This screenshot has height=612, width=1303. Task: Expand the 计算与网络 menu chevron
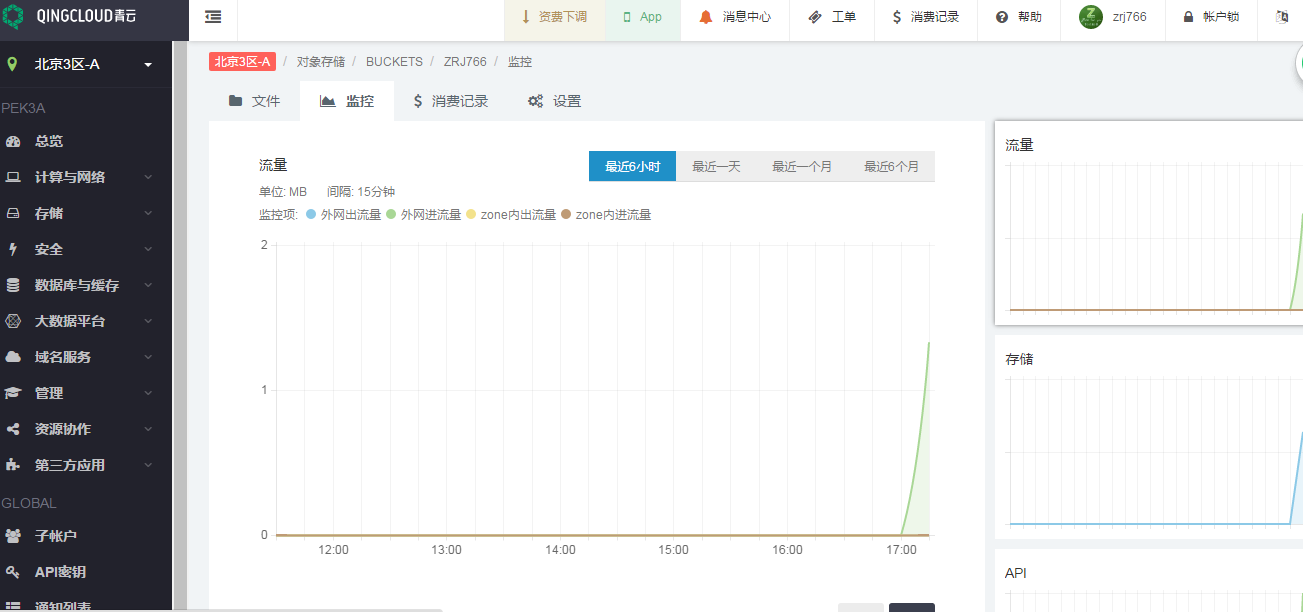tap(148, 177)
